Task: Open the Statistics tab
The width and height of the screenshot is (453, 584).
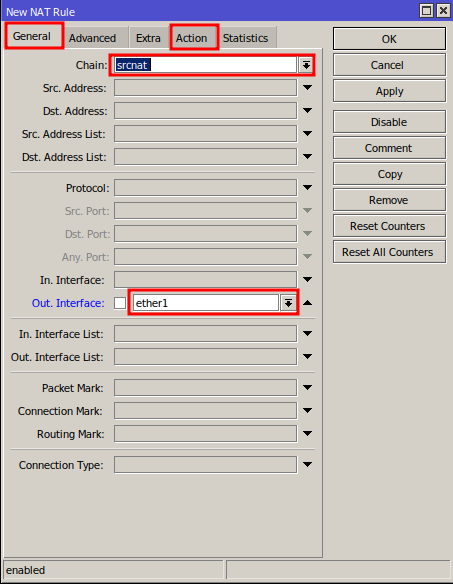Action: (x=245, y=38)
